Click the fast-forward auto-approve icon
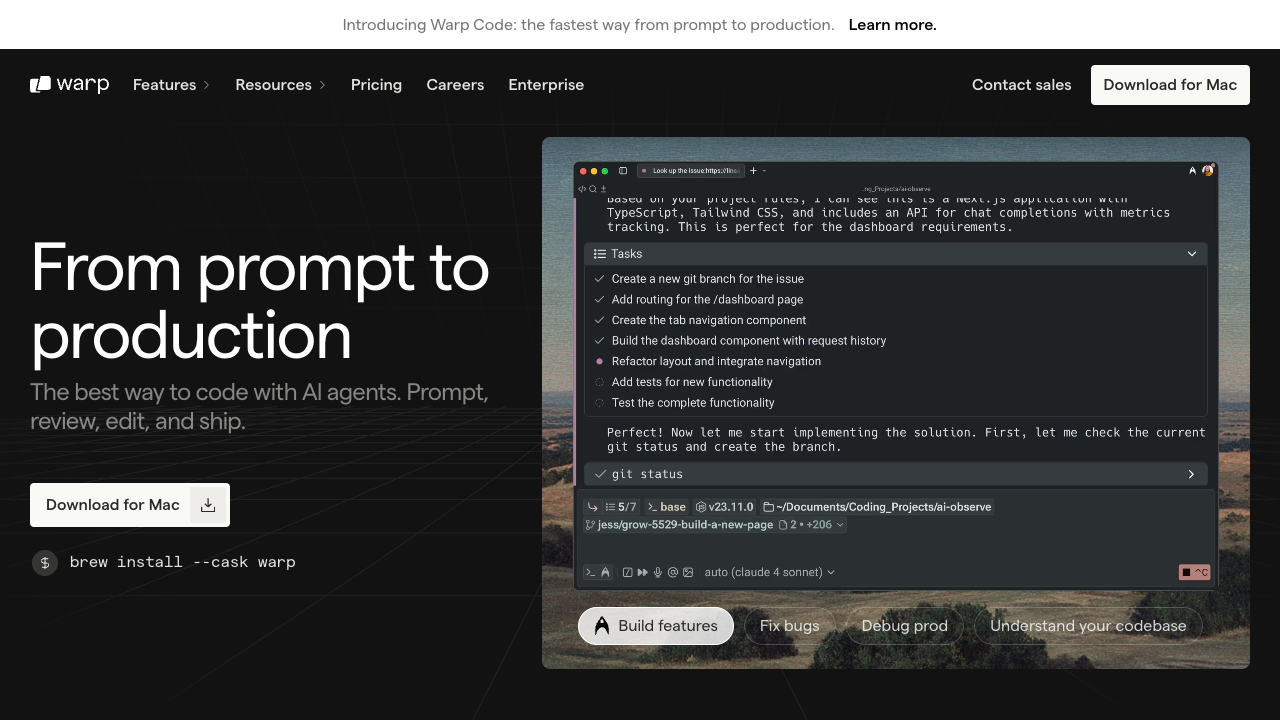Image resolution: width=1280 pixels, height=720 pixels. [x=642, y=572]
